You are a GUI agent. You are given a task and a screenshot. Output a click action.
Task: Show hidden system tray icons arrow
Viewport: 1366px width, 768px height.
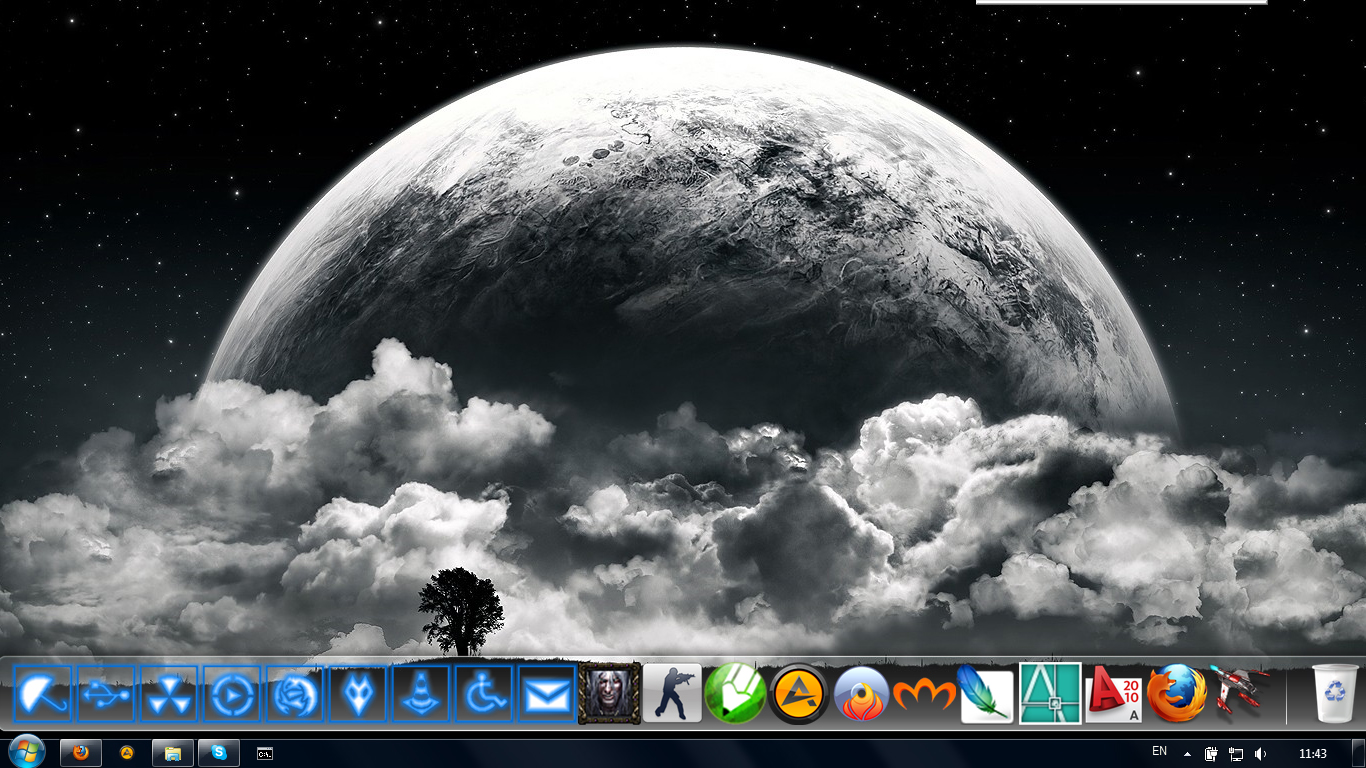1187,754
